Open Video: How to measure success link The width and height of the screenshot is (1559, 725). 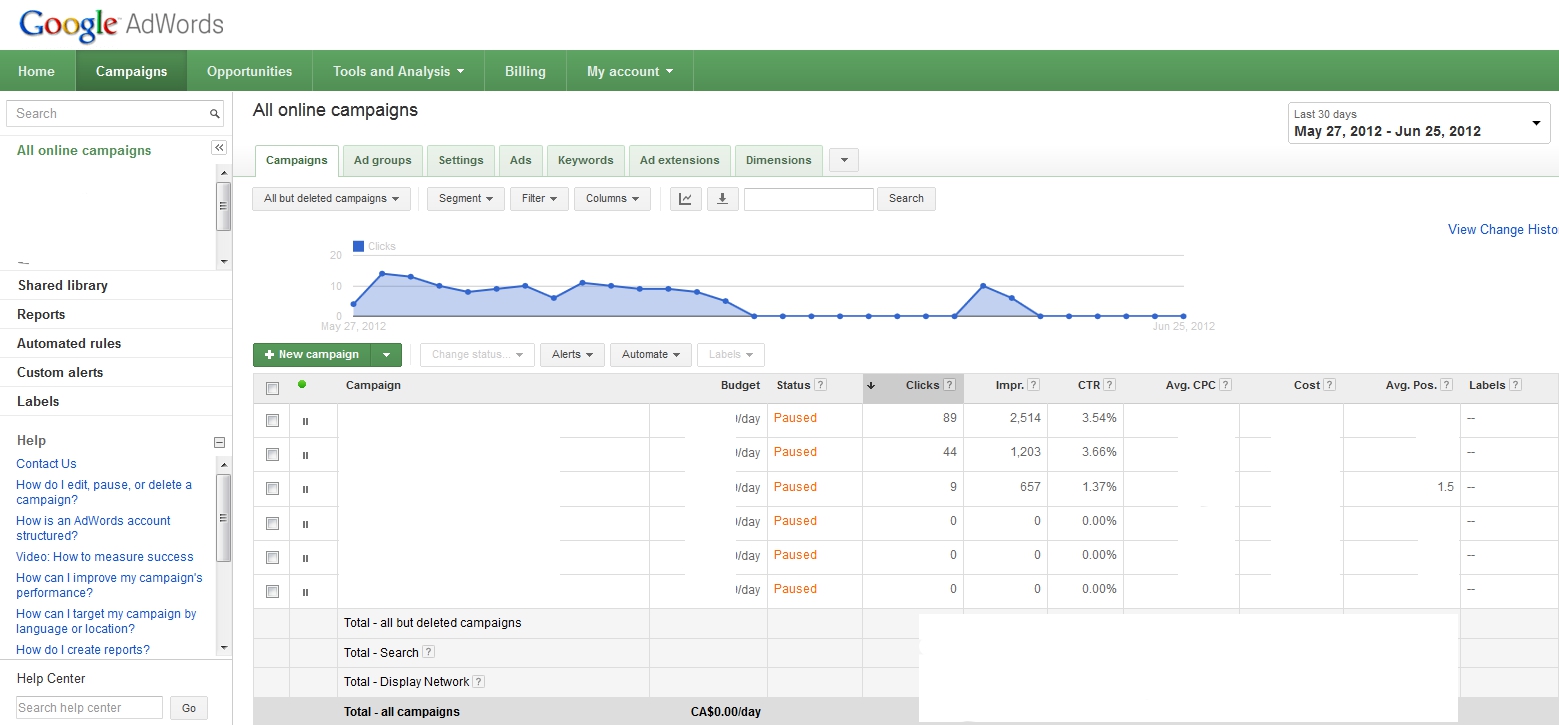coord(105,557)
